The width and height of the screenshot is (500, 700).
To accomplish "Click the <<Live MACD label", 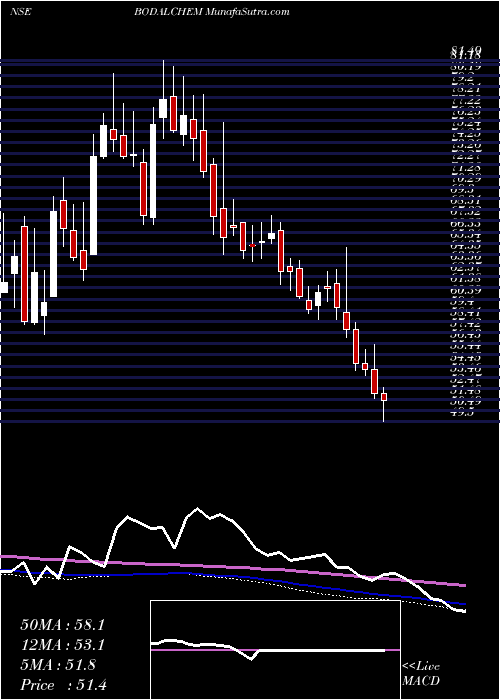I will tap(421, 674).
